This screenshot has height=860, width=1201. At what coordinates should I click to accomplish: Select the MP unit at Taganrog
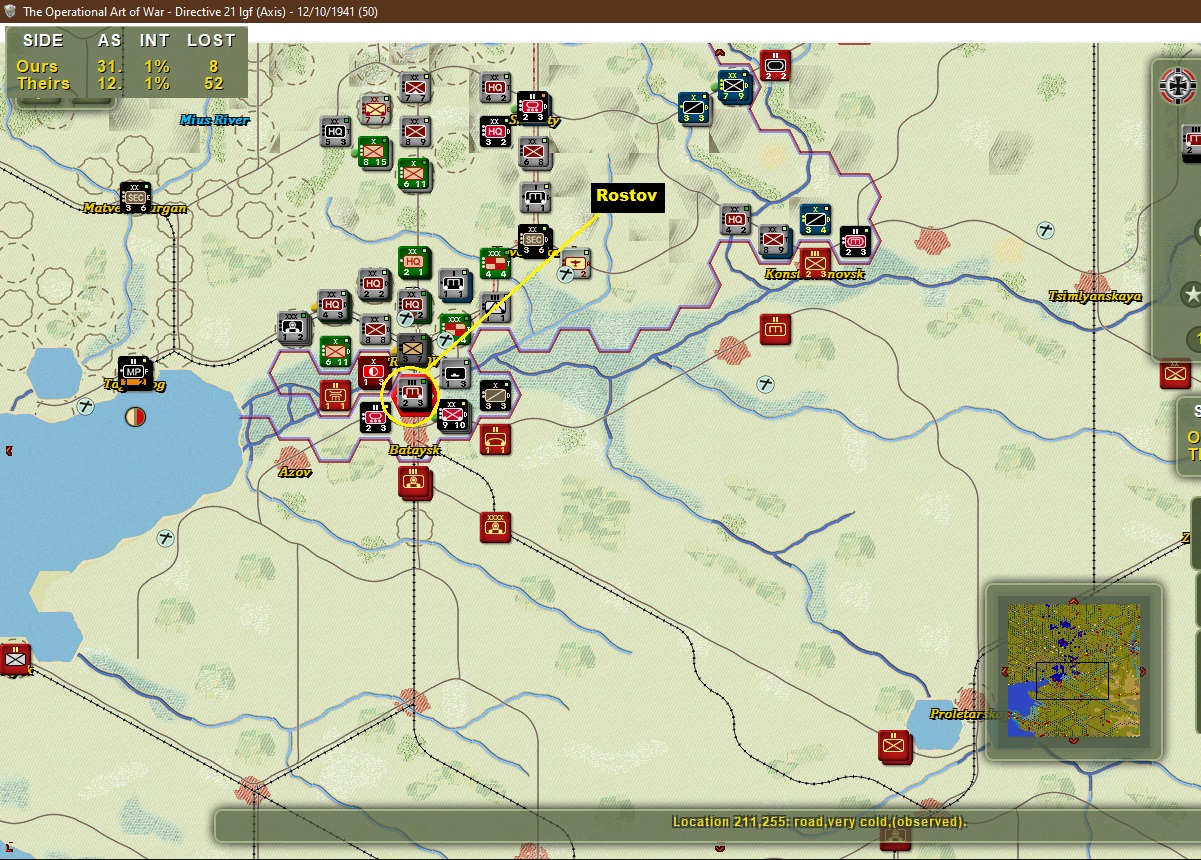coord(134,372)
